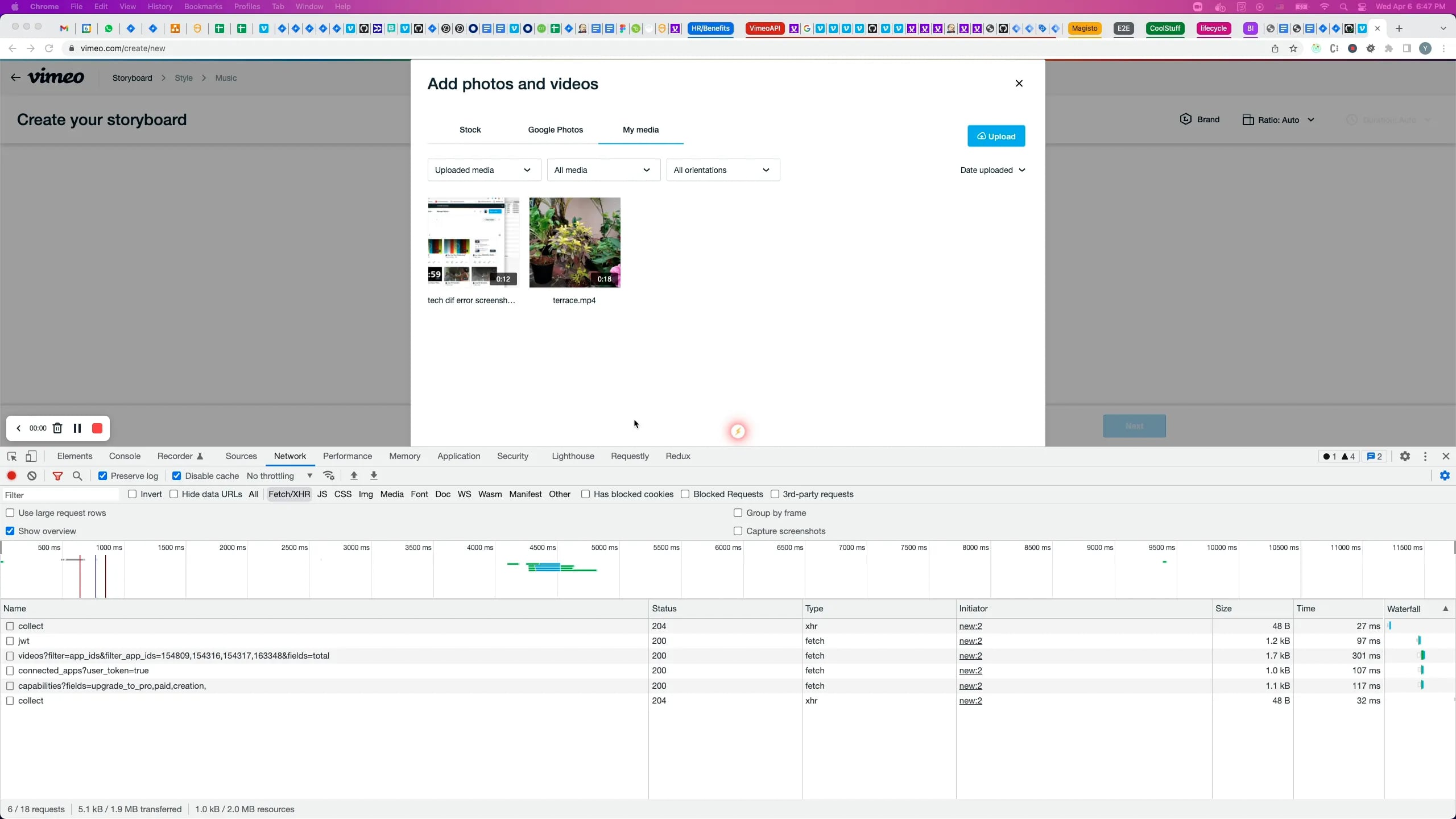Toggle Show overview checkbox

pyautogui.click(x=10, y=531)
